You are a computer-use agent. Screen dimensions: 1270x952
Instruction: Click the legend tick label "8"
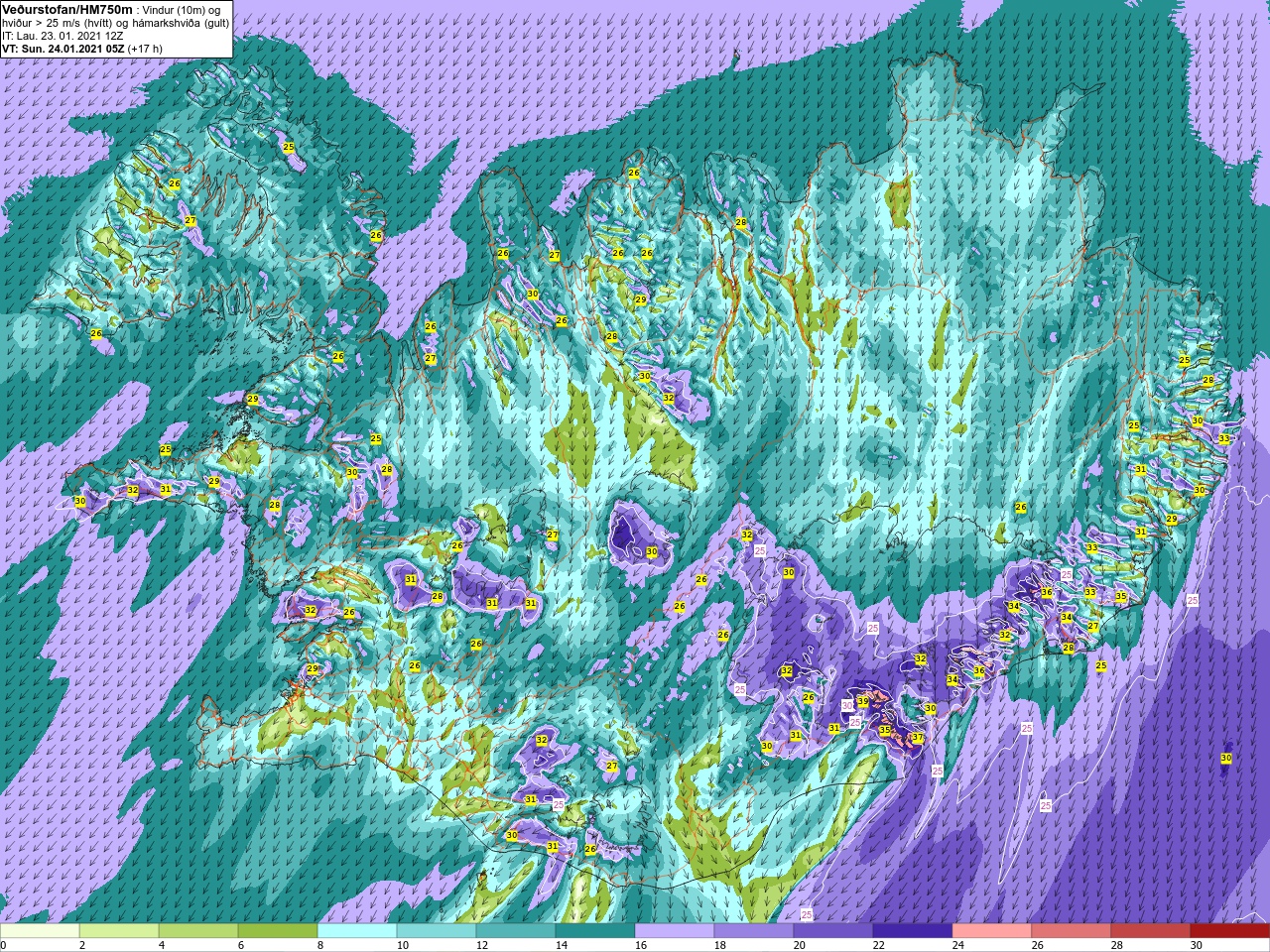(x=320, y=945)
